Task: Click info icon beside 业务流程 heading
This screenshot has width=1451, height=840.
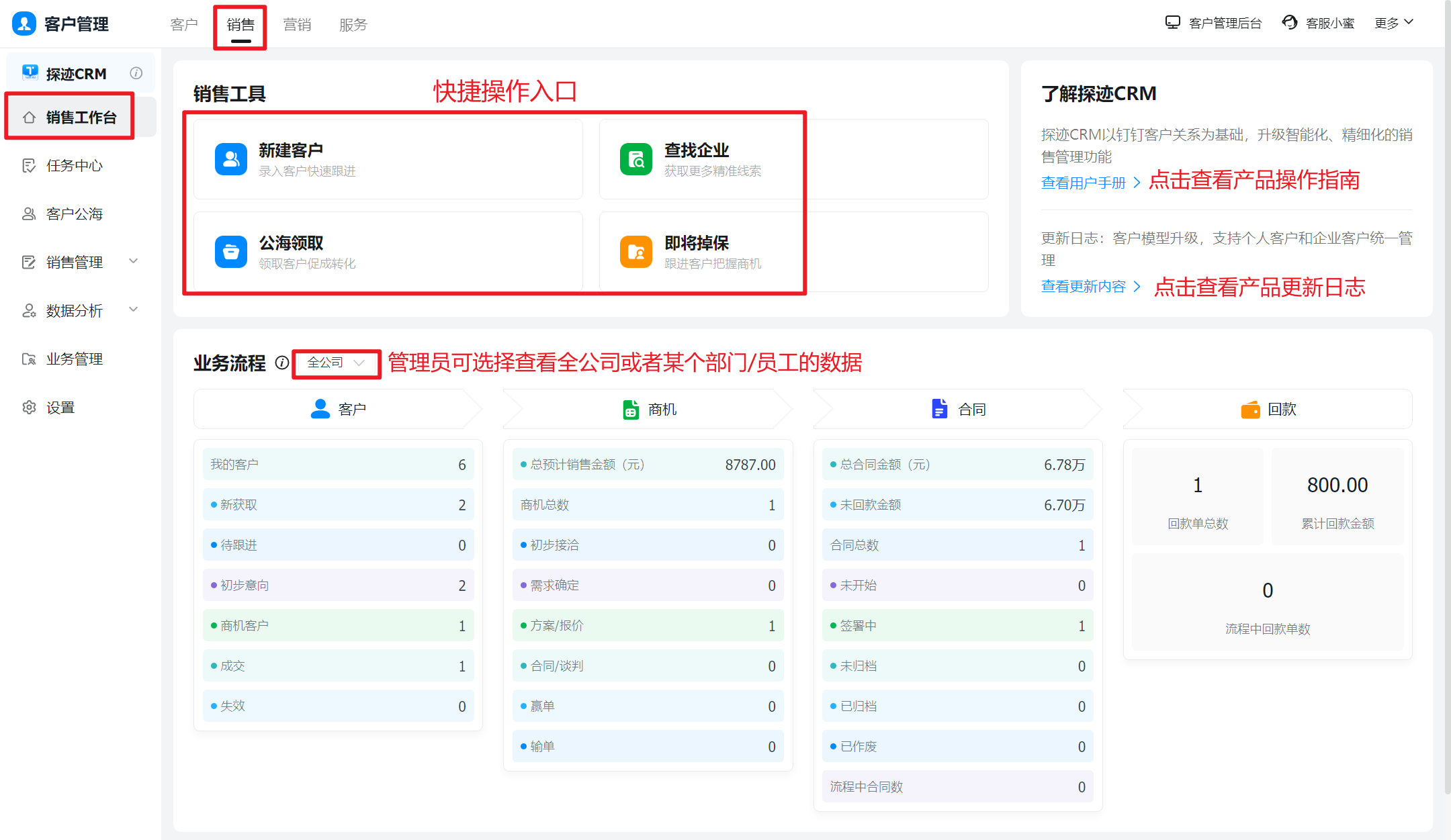Action: tap(282, 363)
